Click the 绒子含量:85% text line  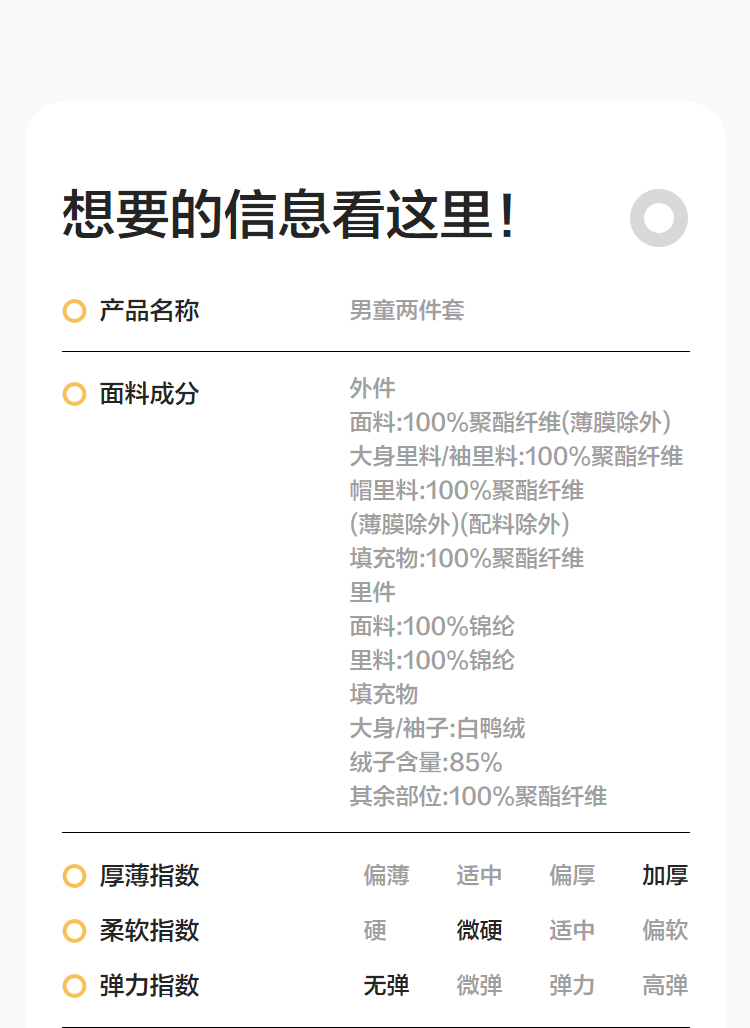click(426, 763)
